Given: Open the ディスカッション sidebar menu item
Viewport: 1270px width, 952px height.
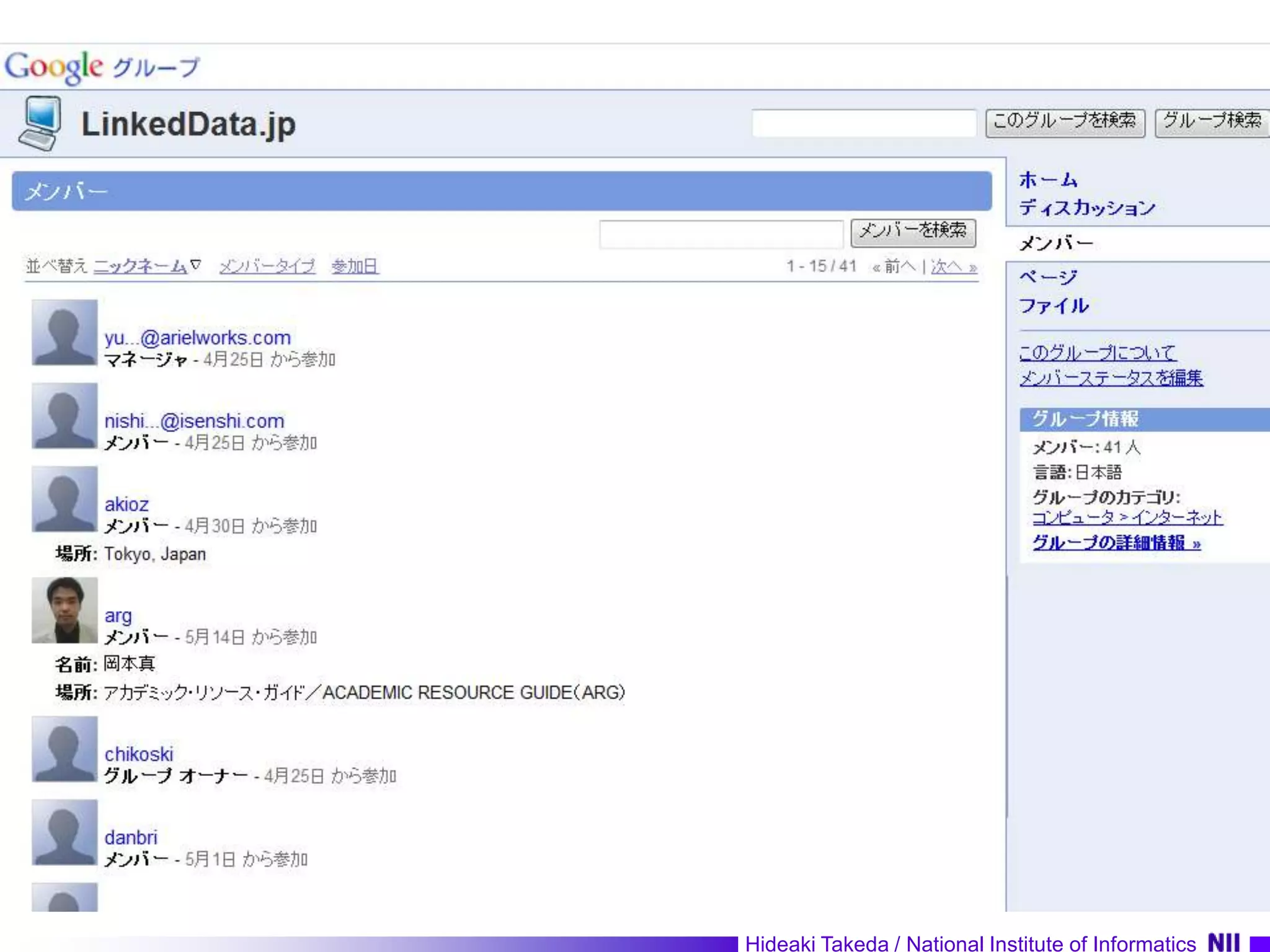Looking at the screenshot, I should click(1087, 208).
